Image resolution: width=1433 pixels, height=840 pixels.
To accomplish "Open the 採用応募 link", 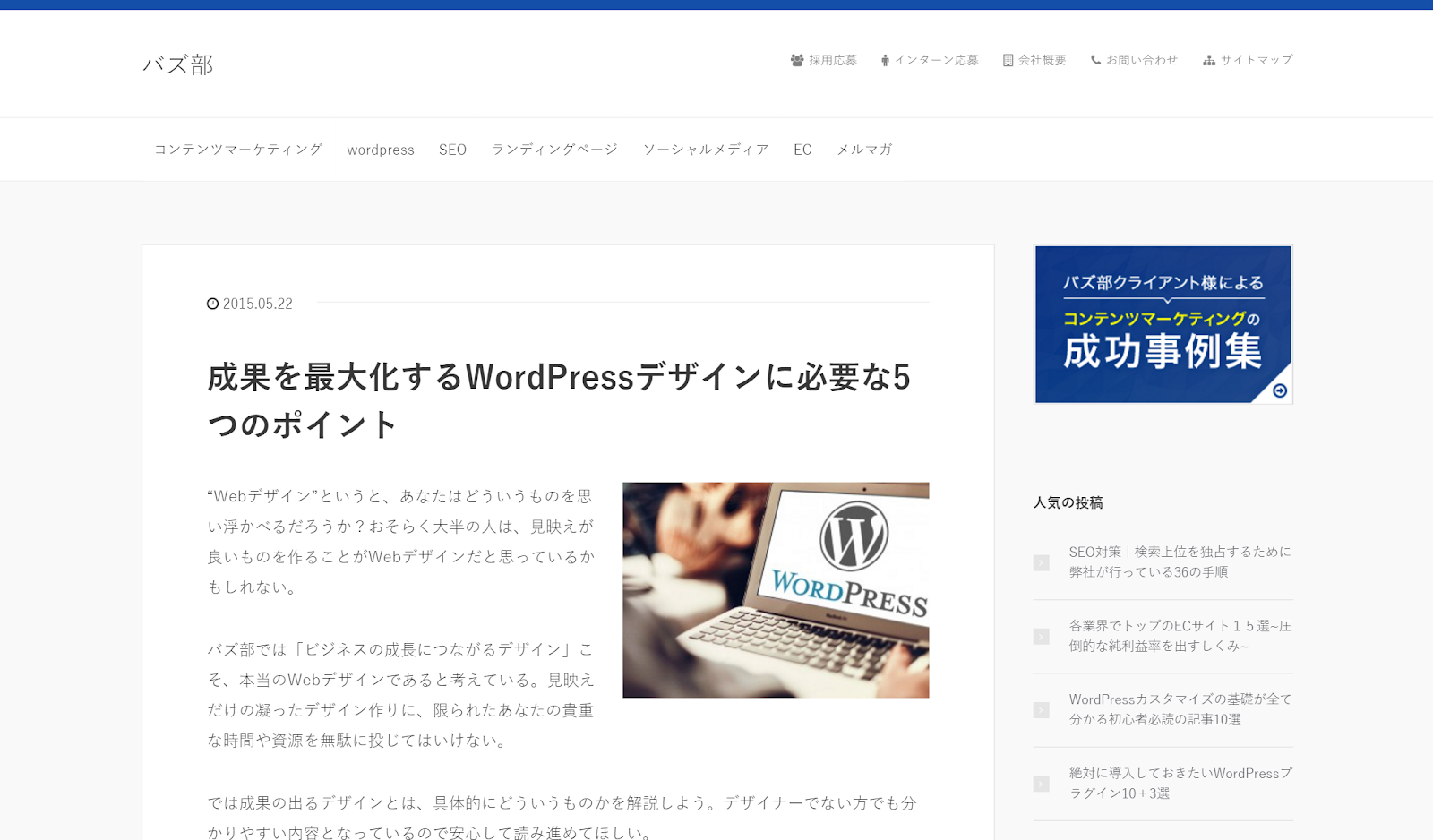I will (833, 60).
